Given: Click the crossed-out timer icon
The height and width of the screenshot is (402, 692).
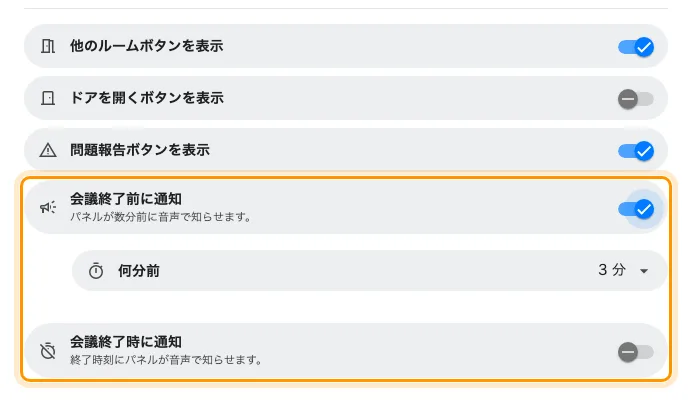Looking at the screenshot, I should click(48, 351).
